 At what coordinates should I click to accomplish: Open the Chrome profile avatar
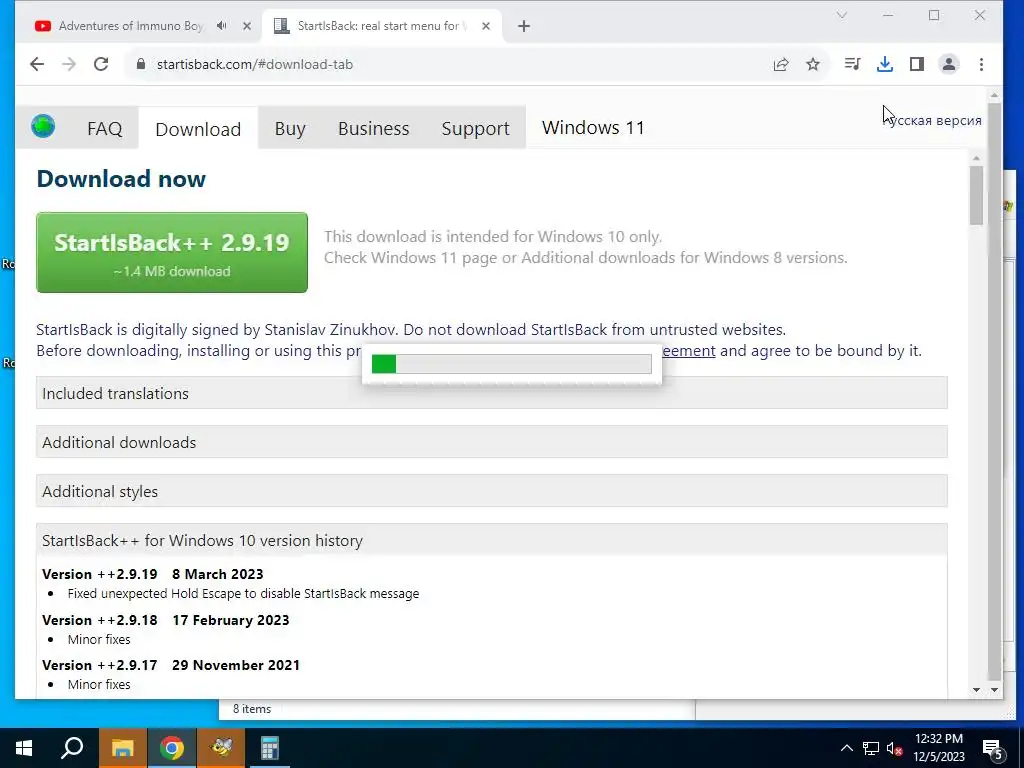[x=949, y=64]
